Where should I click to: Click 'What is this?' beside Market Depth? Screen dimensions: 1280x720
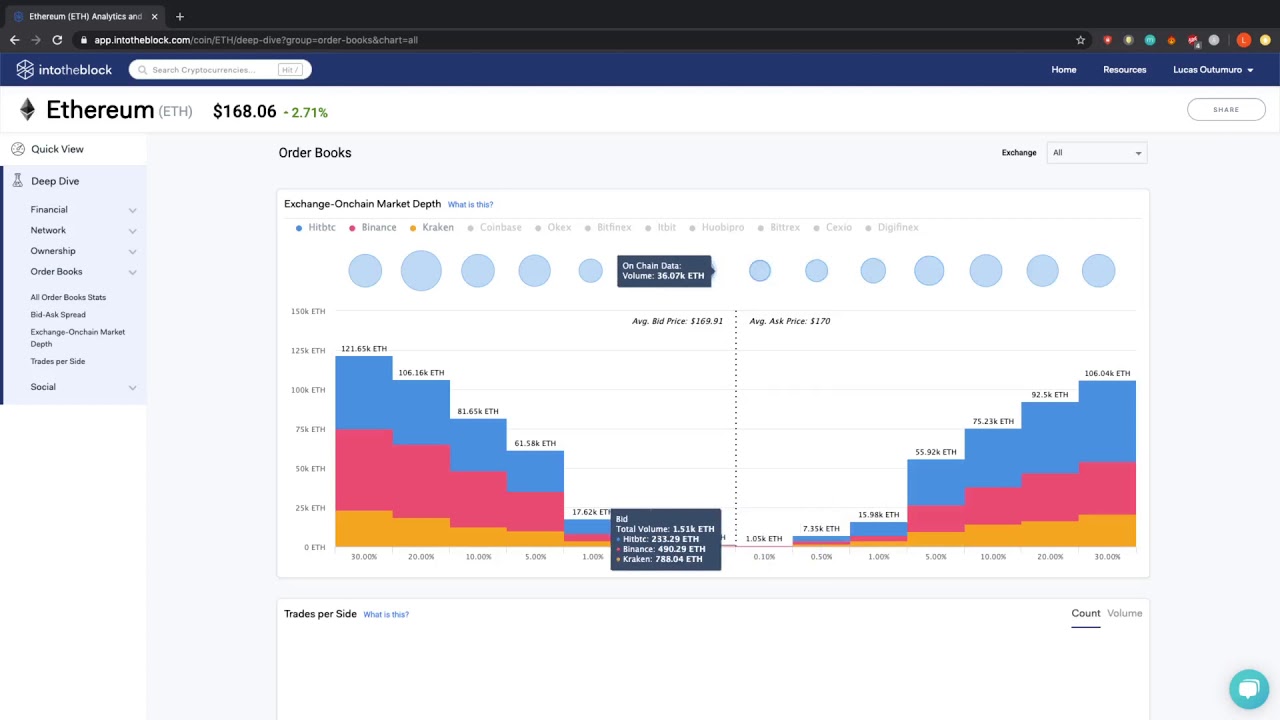[x=470, y=204]
